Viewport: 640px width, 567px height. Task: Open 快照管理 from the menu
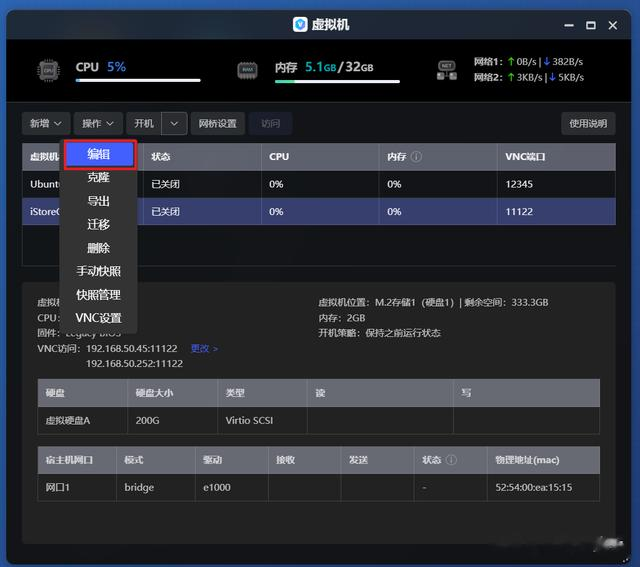point(98,295)
